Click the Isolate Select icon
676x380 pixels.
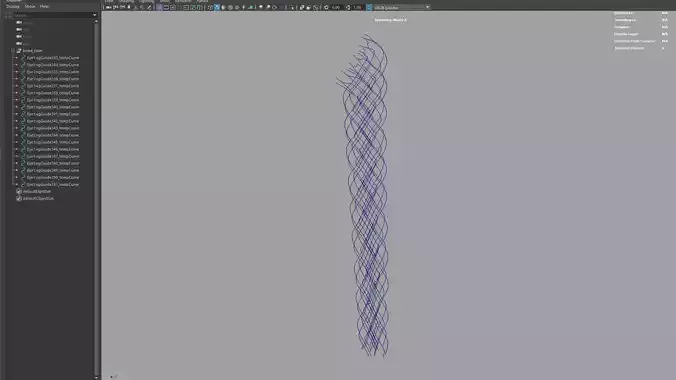tap(292, 7)
